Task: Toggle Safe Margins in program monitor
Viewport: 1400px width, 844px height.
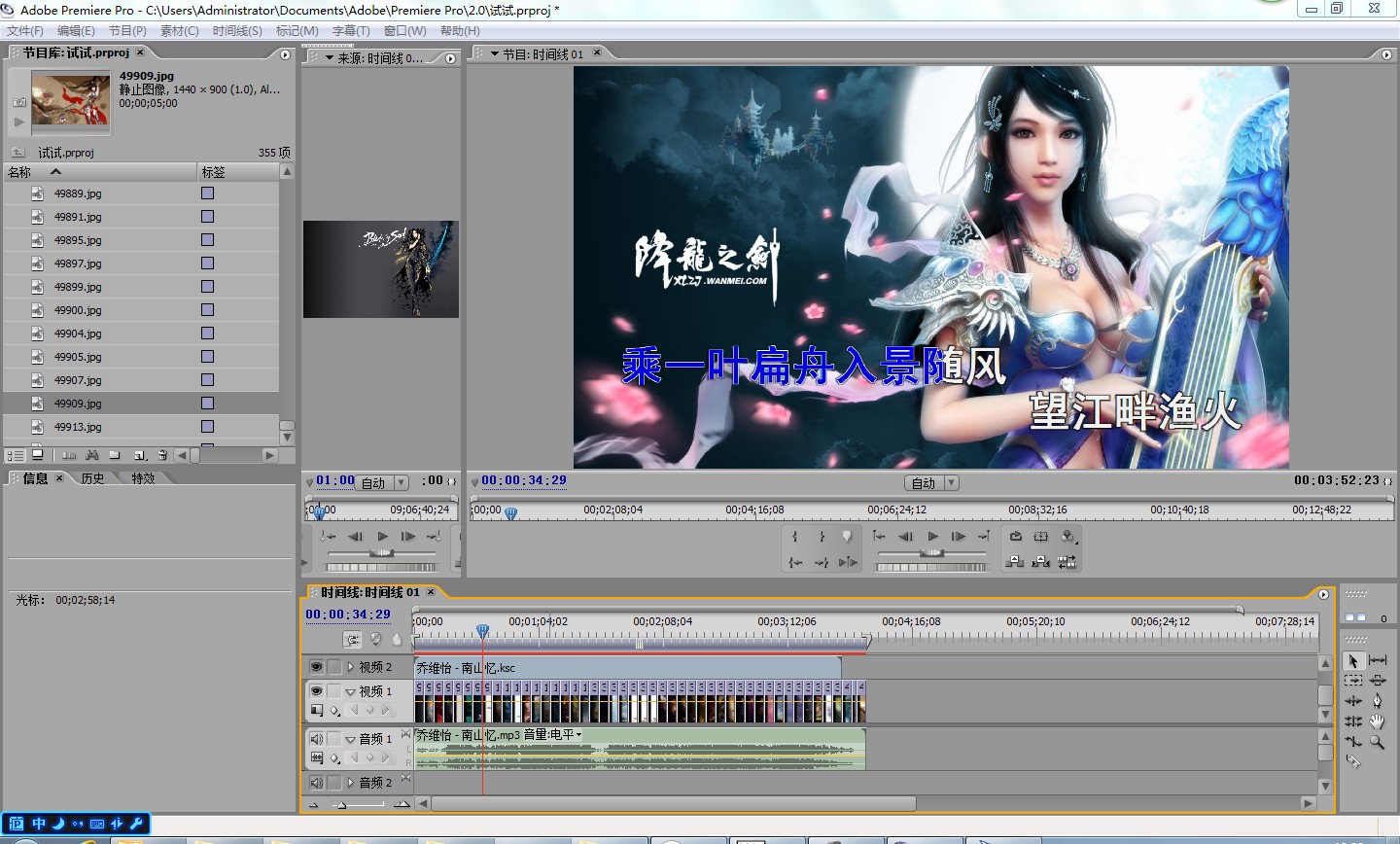Action: tap(1040, 536)
